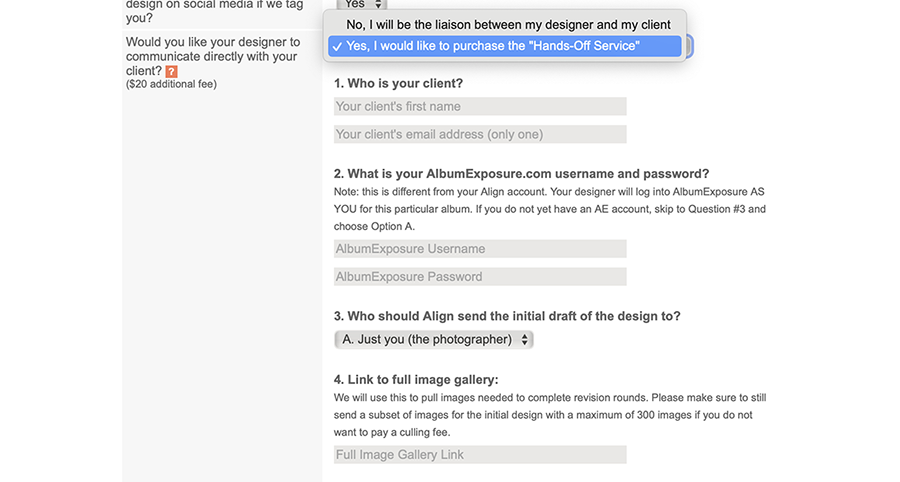Image resolution: width=900 pixels, height=482 pixels.
Task: Open the orange question mark help icon
Action: pyautogui.click(x=171, y=71)
